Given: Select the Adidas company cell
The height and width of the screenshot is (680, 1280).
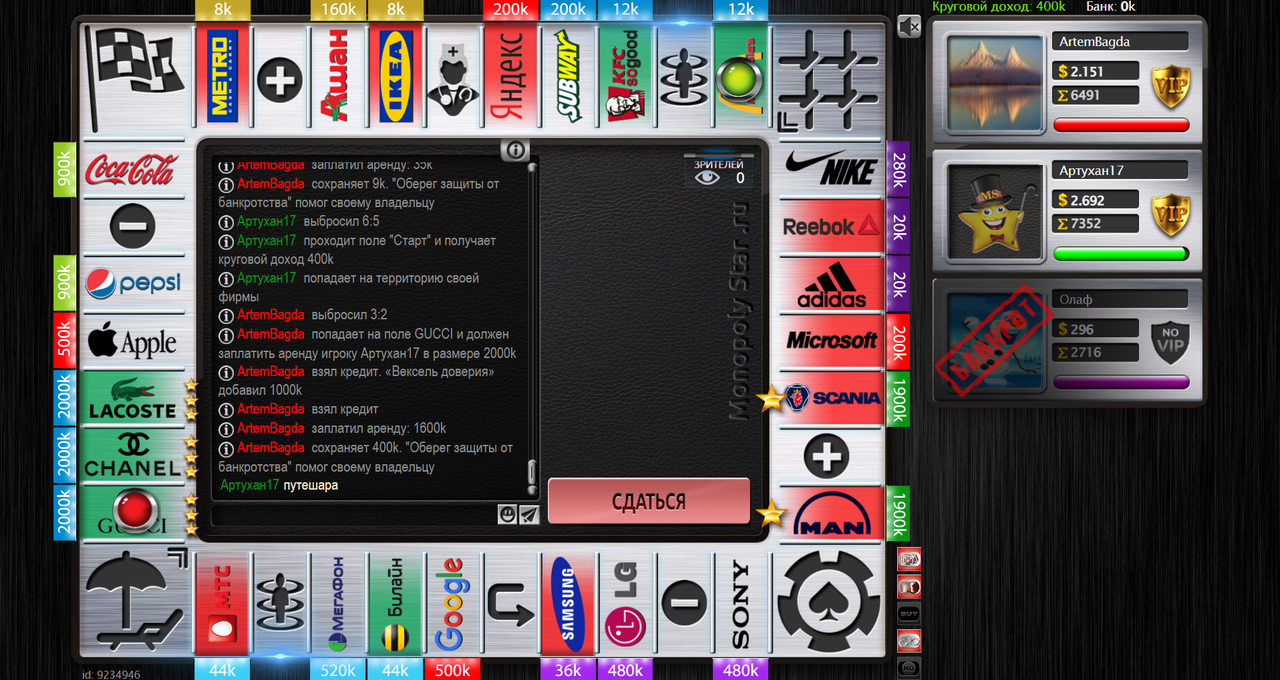Looking at the screenshot, I should pos(830,284).
